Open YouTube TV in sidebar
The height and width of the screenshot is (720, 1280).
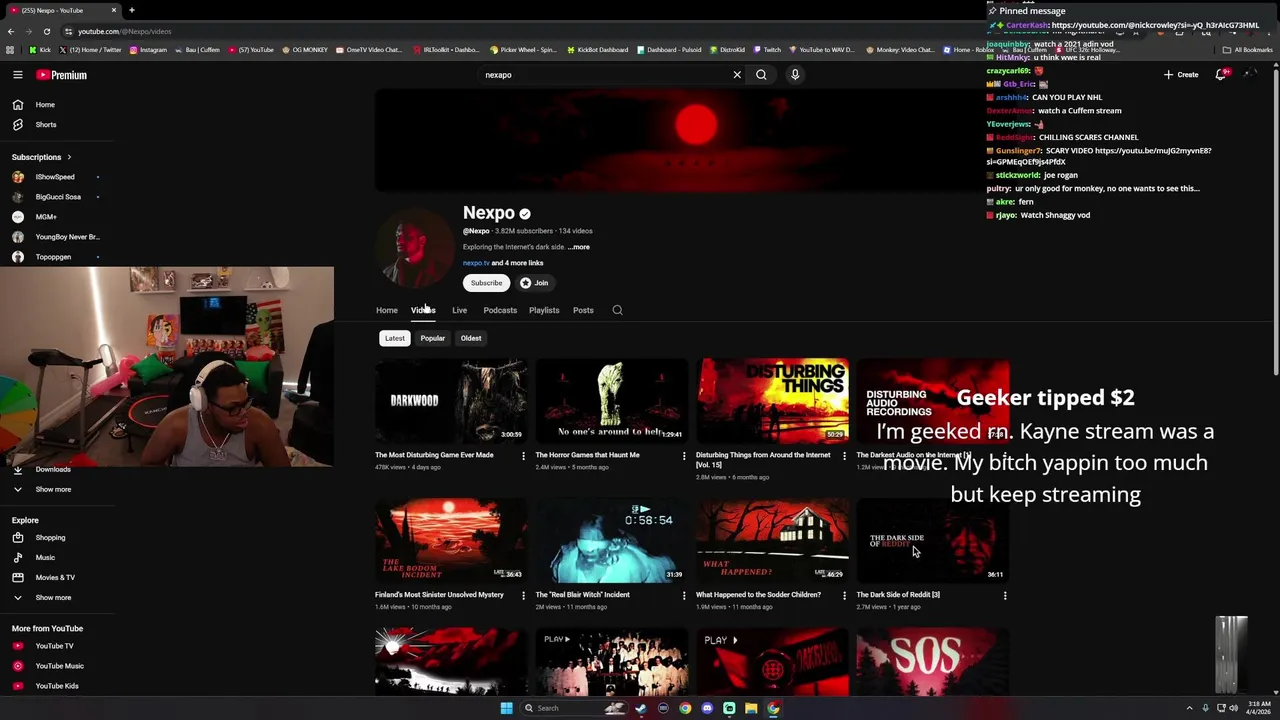(56, 646)
